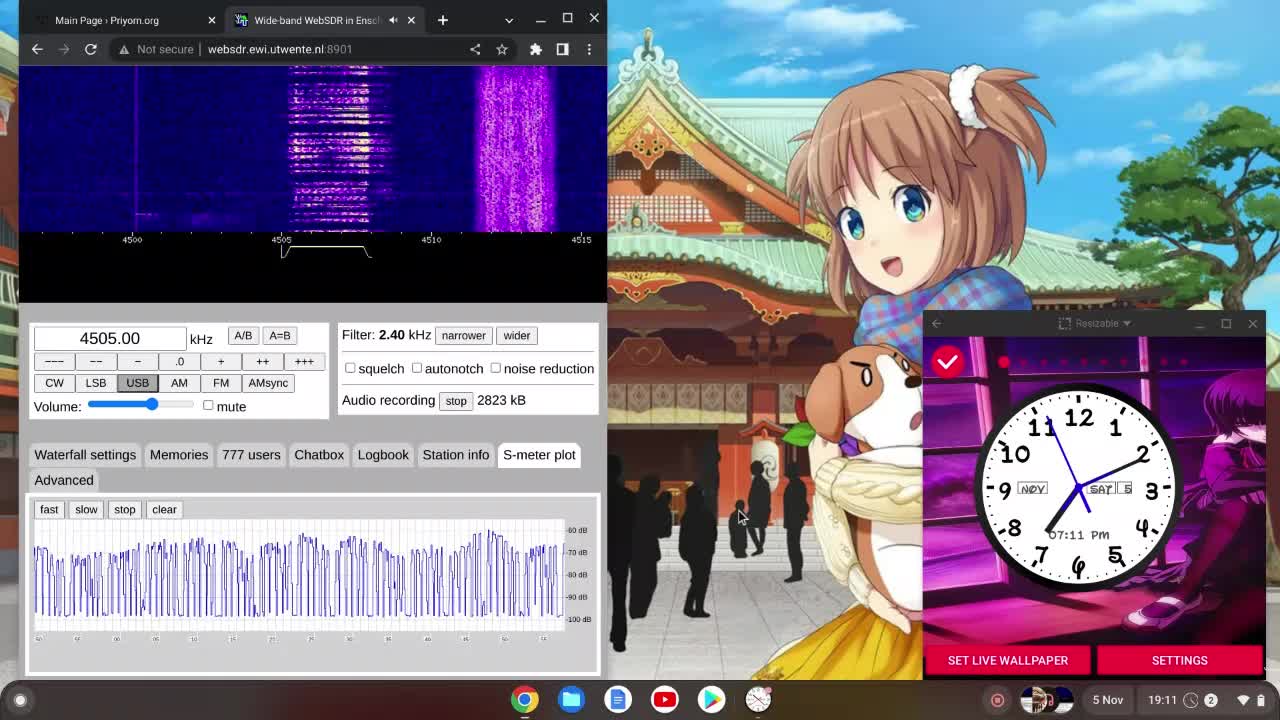Switch to the Memories tab
1280x720 pixels.
[x=179, y=455]
